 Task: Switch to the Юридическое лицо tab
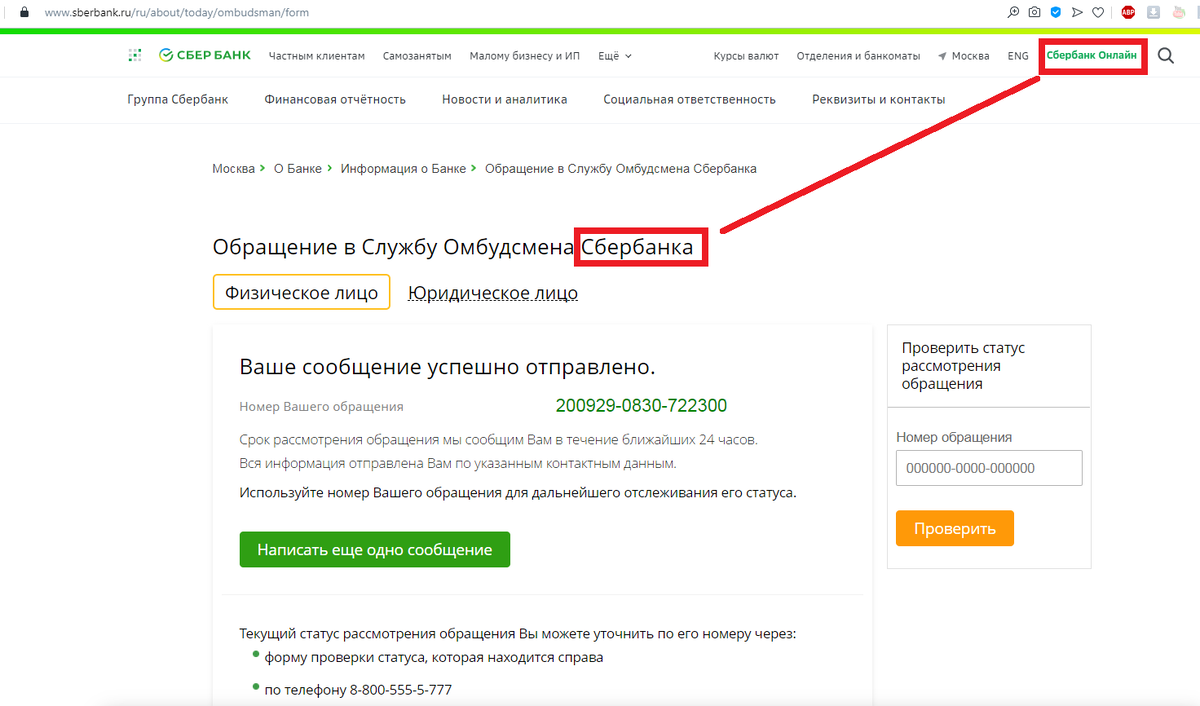coord(492,292)
